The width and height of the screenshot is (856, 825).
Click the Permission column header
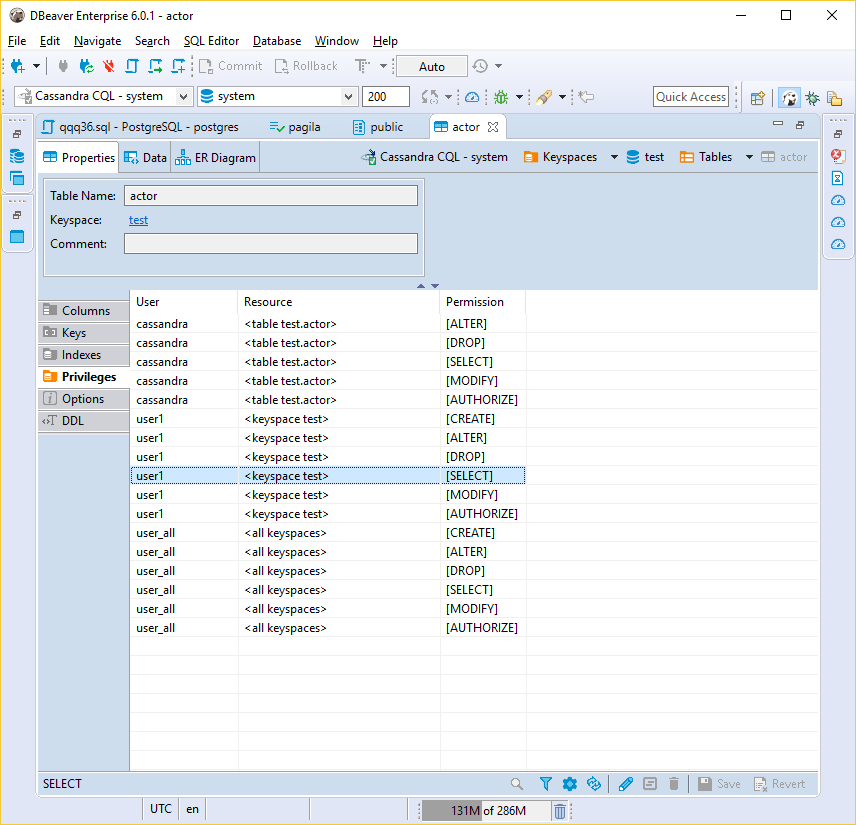(x=482, y=302)
